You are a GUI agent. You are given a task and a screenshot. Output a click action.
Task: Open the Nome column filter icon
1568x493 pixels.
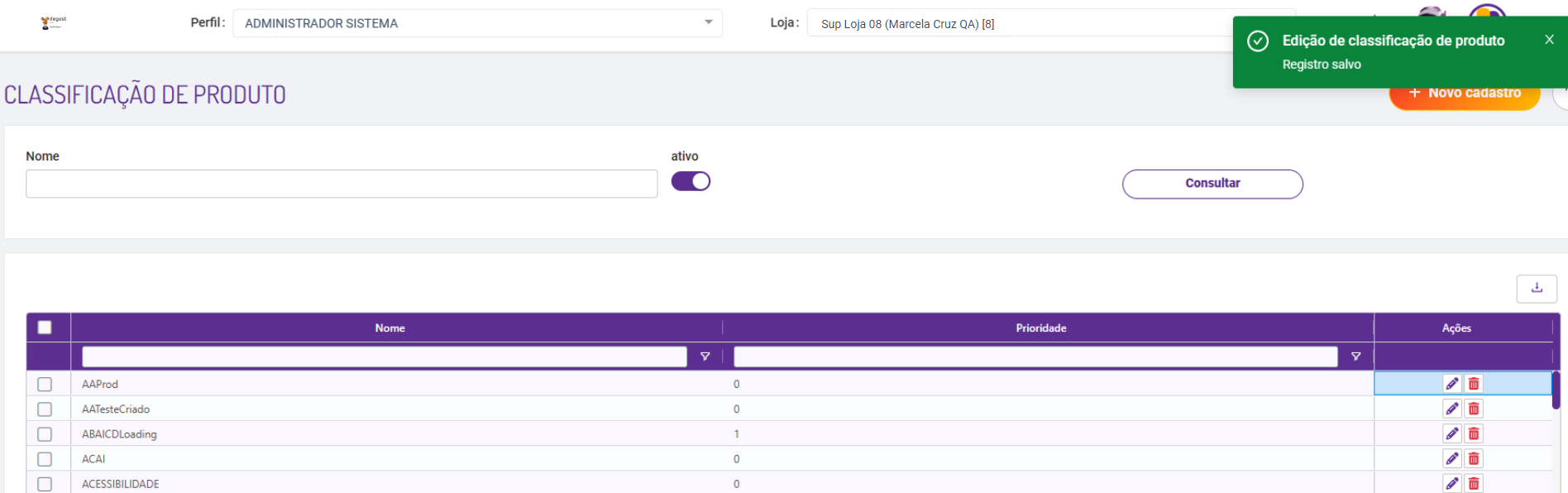coord(705,357)
